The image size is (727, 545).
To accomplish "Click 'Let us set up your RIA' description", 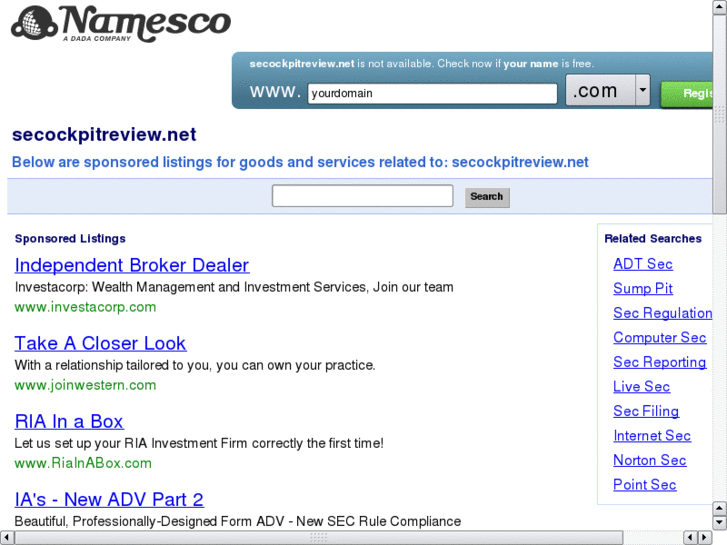I will click(199, 443).
